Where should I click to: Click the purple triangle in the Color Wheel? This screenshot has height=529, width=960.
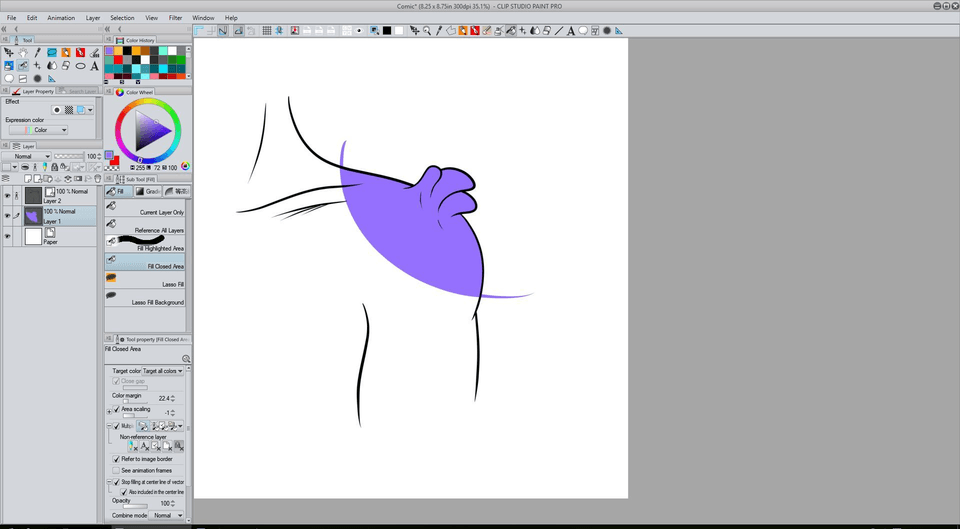click(x=149, y=130)
